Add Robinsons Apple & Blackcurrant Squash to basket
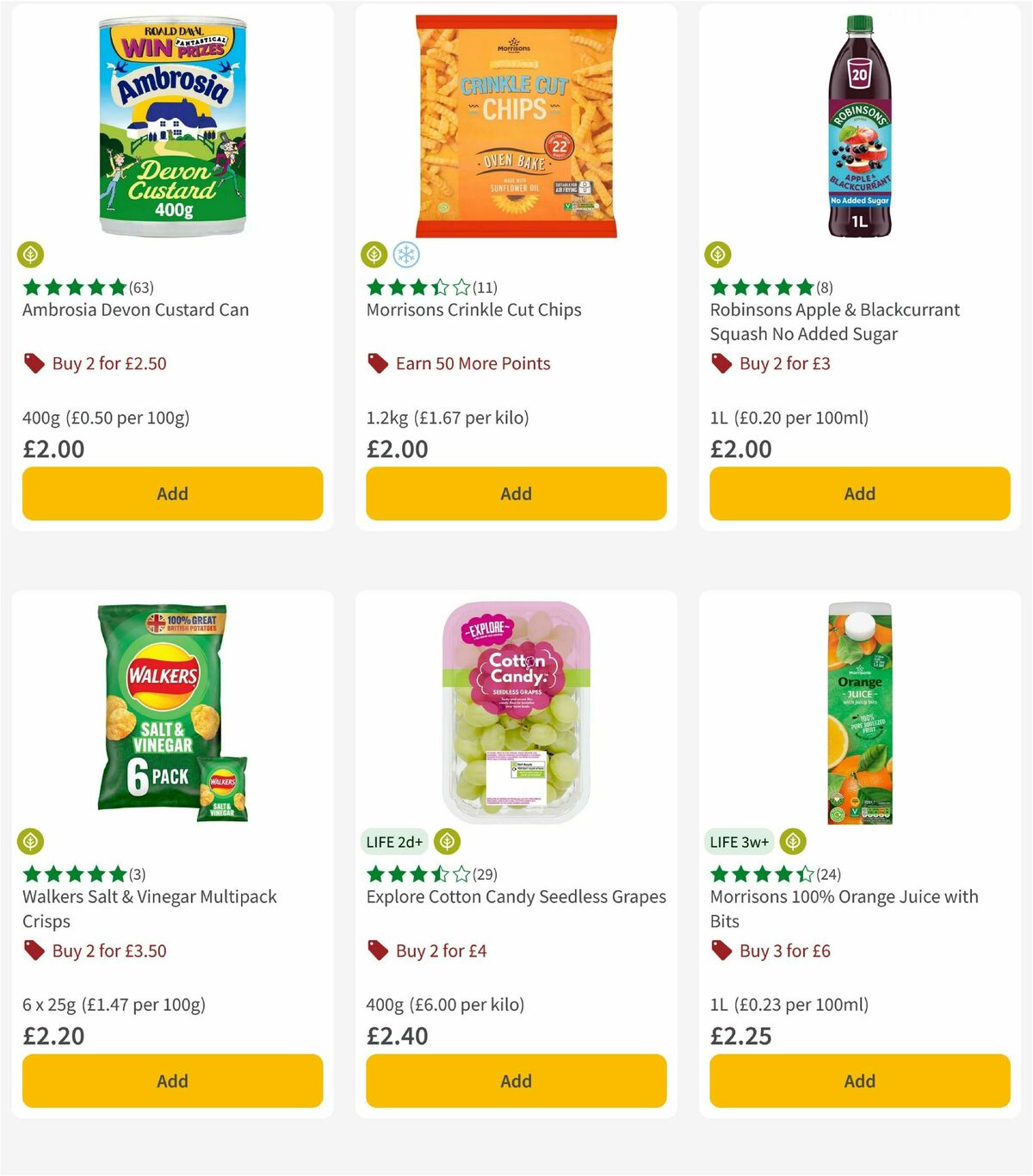Image resolution: width=1033 pixels, height=1176 pixels. [x=858, y=493]
